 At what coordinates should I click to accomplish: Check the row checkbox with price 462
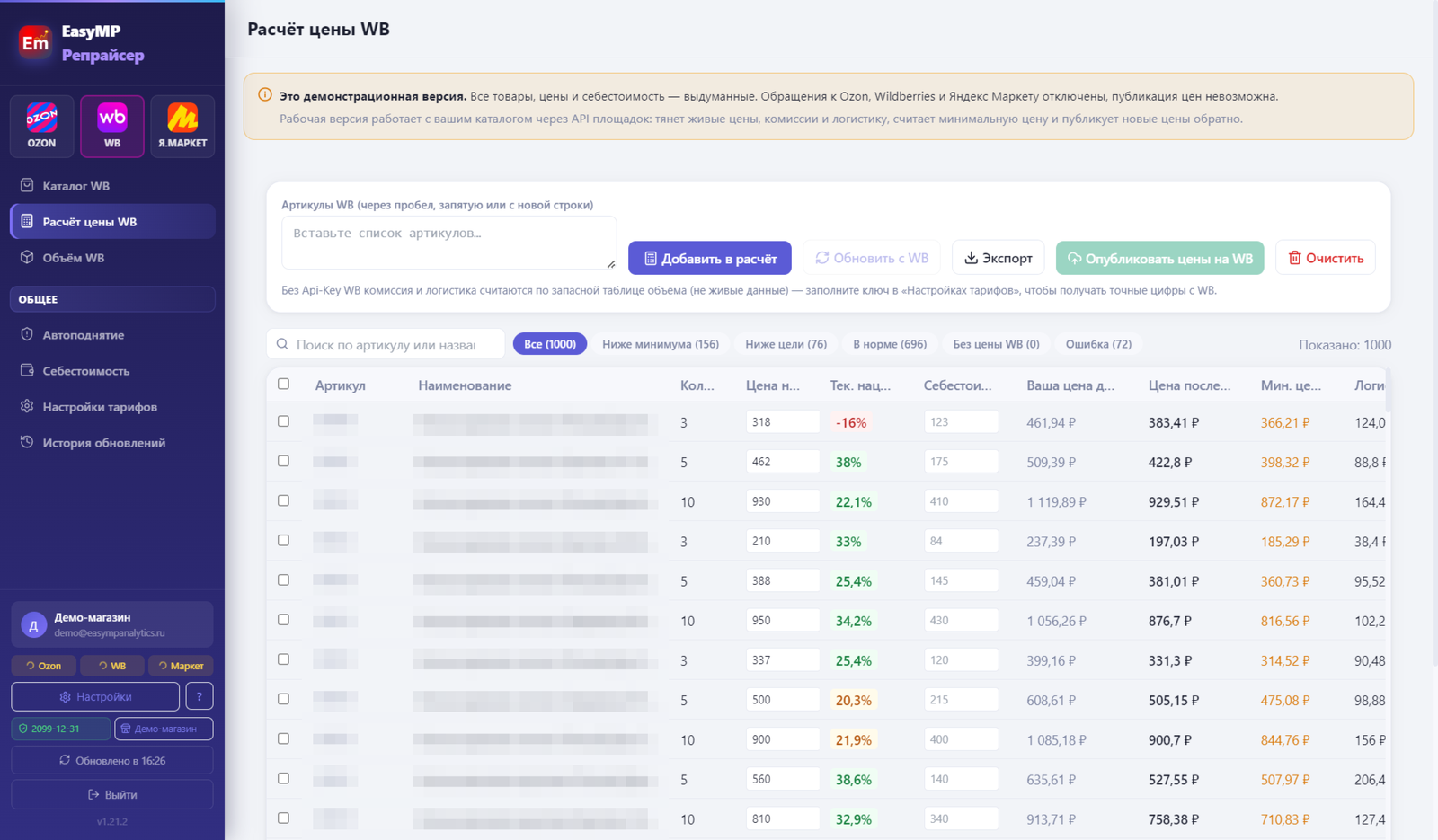click(x=283, y=461)
